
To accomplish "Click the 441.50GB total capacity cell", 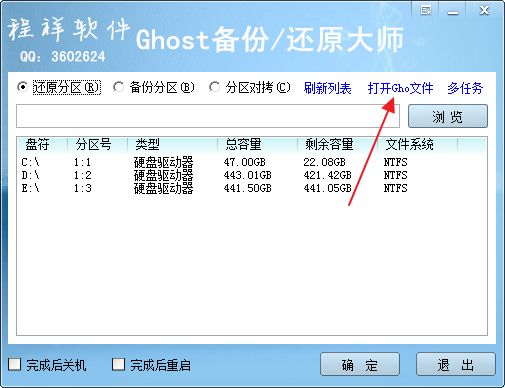I will click(x=248, y=188).
